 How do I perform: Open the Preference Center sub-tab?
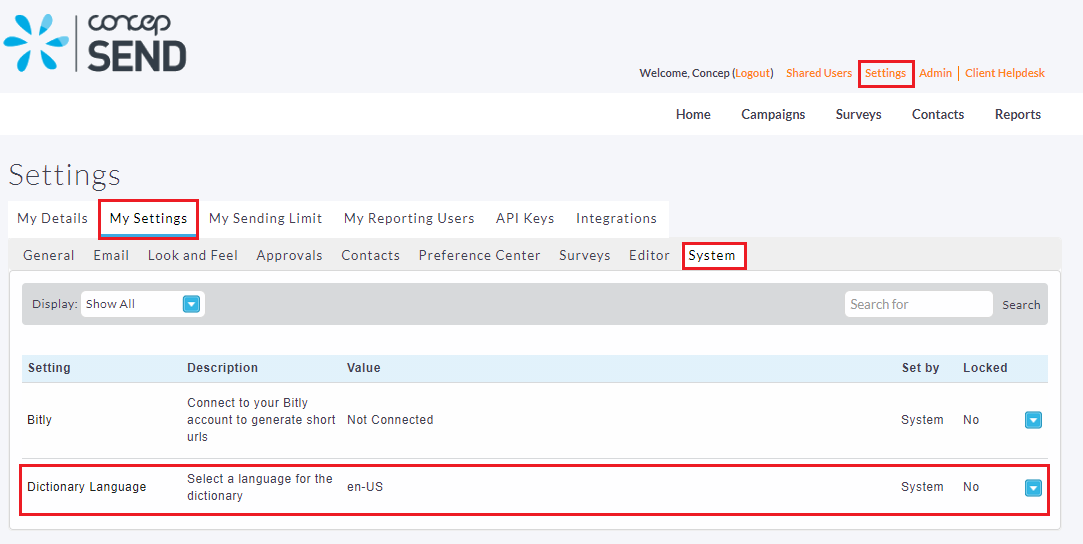pyautogui.click(x=479, y=255)
